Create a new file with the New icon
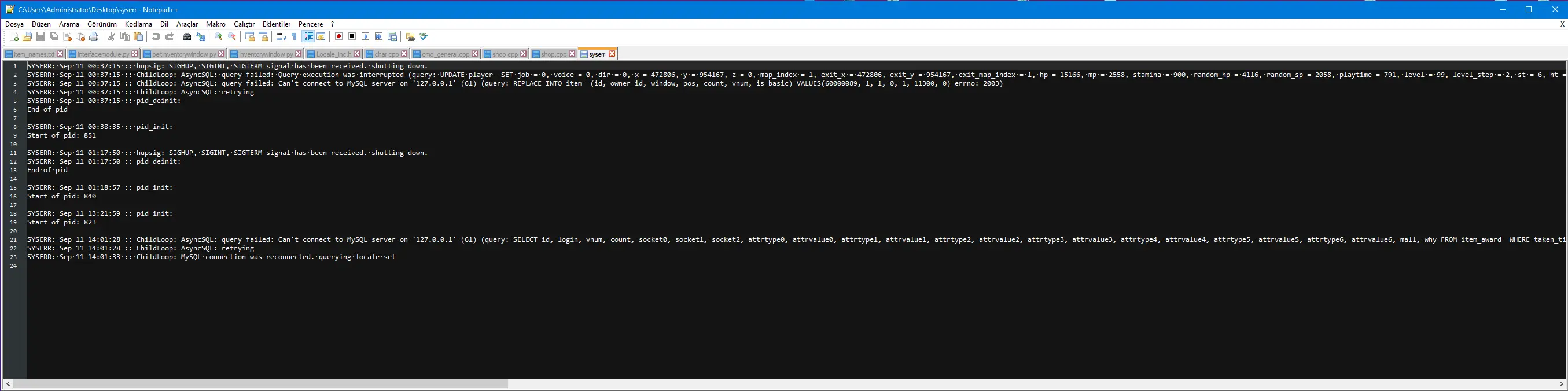The height and width of the screenshot is (391, 1568). 14,37
